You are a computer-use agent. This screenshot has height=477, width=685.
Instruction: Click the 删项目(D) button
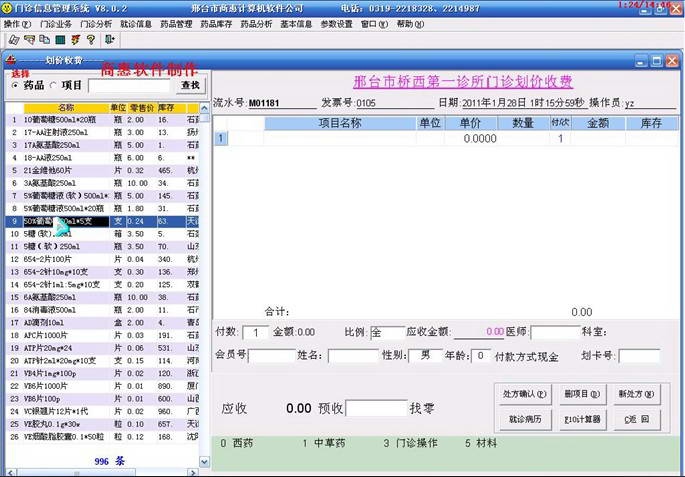click(582, 394)
